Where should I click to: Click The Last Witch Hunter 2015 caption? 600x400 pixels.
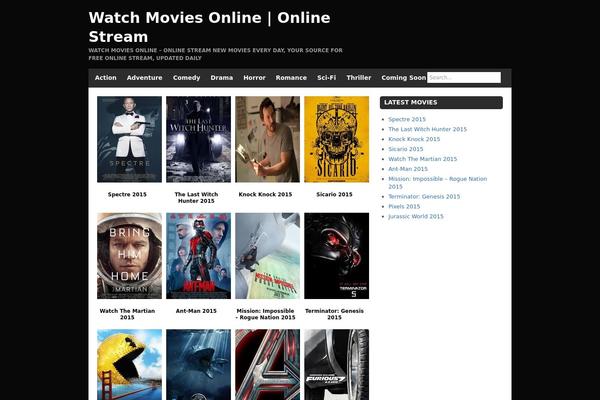pyautogui.click(x=196, y=198)
